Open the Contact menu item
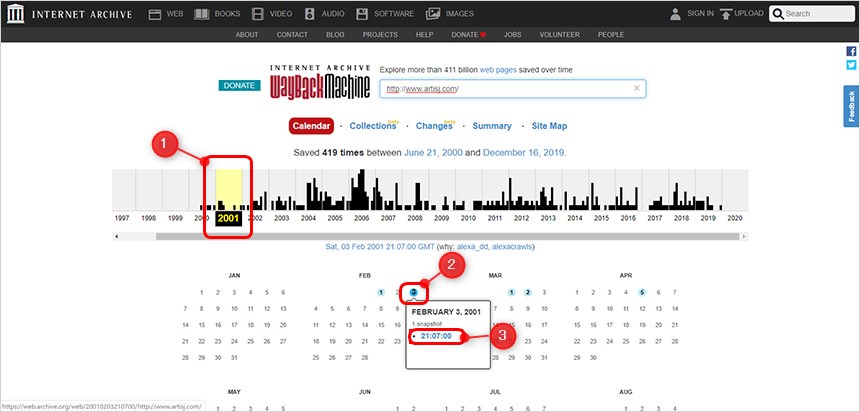Viewport: 860px width, 412px height. (292, 35)
